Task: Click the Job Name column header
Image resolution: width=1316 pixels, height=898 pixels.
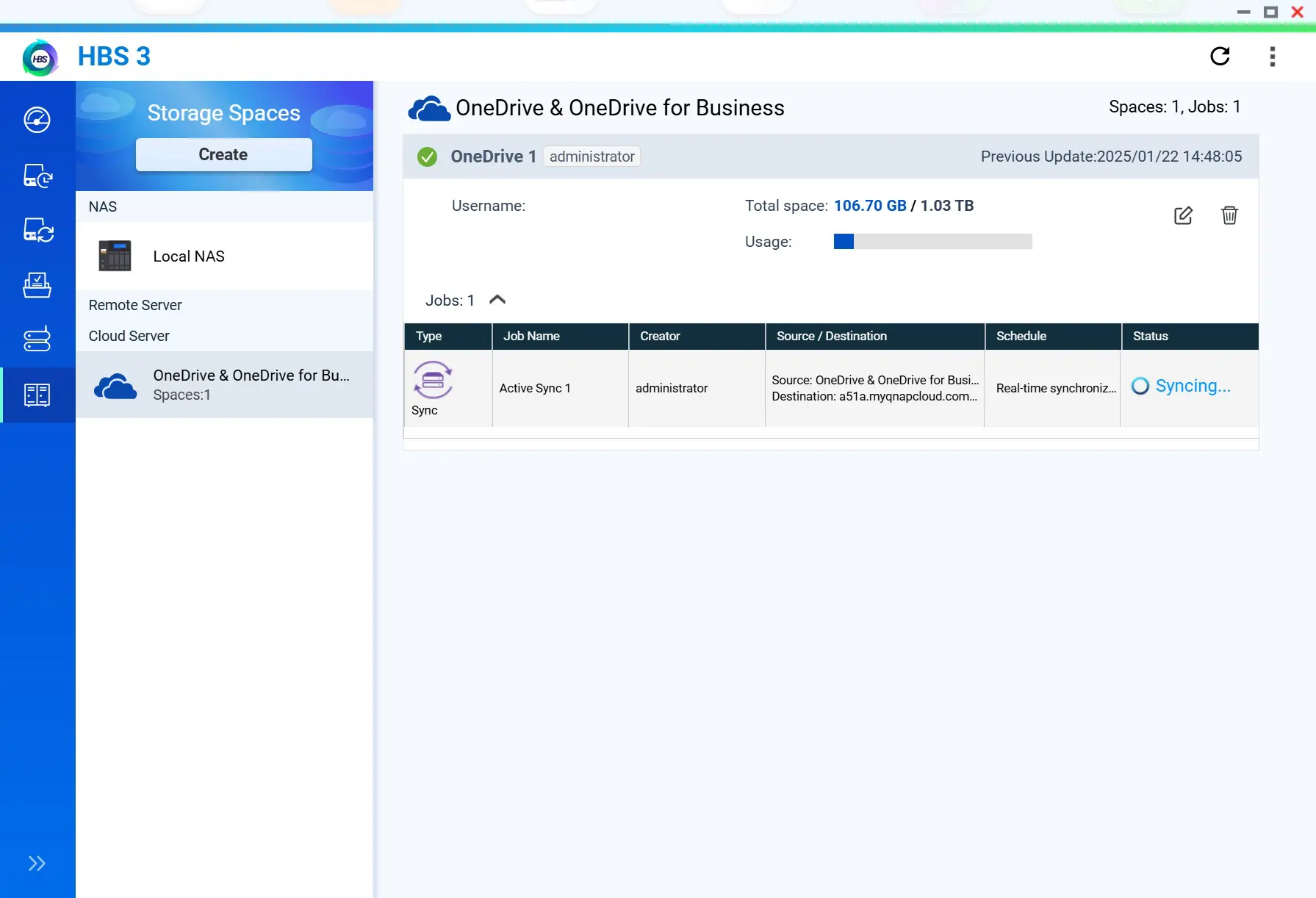Action: [561, 337]
